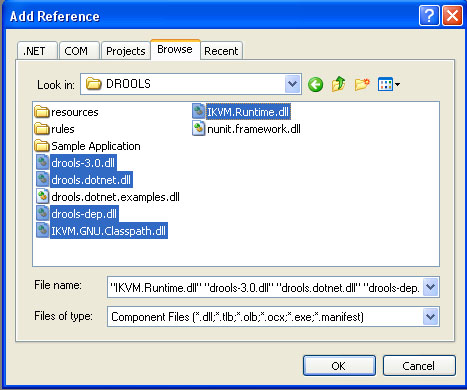The width and height of the screenshot is (467, 390).
Task: Click IKVM.GNU.Classpath.dll file icon
Action: pos(42,231)
